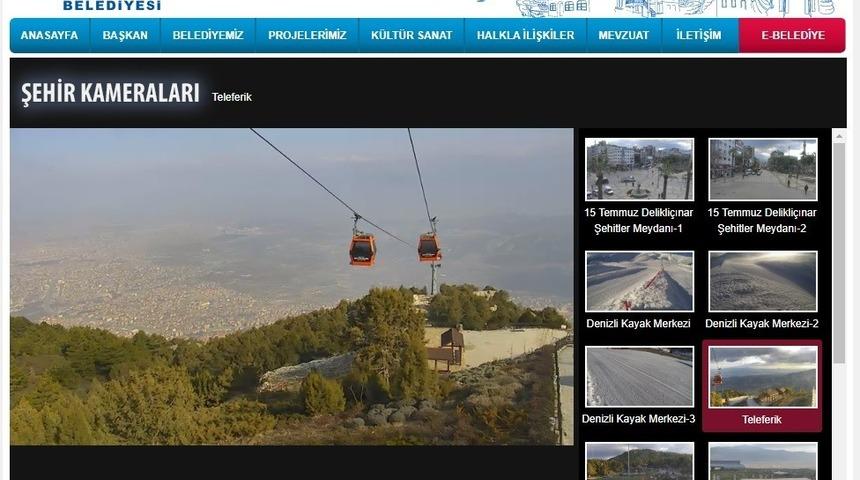Open the ANASAYFA menu item
This screenshot has height=480, width=860.
[49, 35]
